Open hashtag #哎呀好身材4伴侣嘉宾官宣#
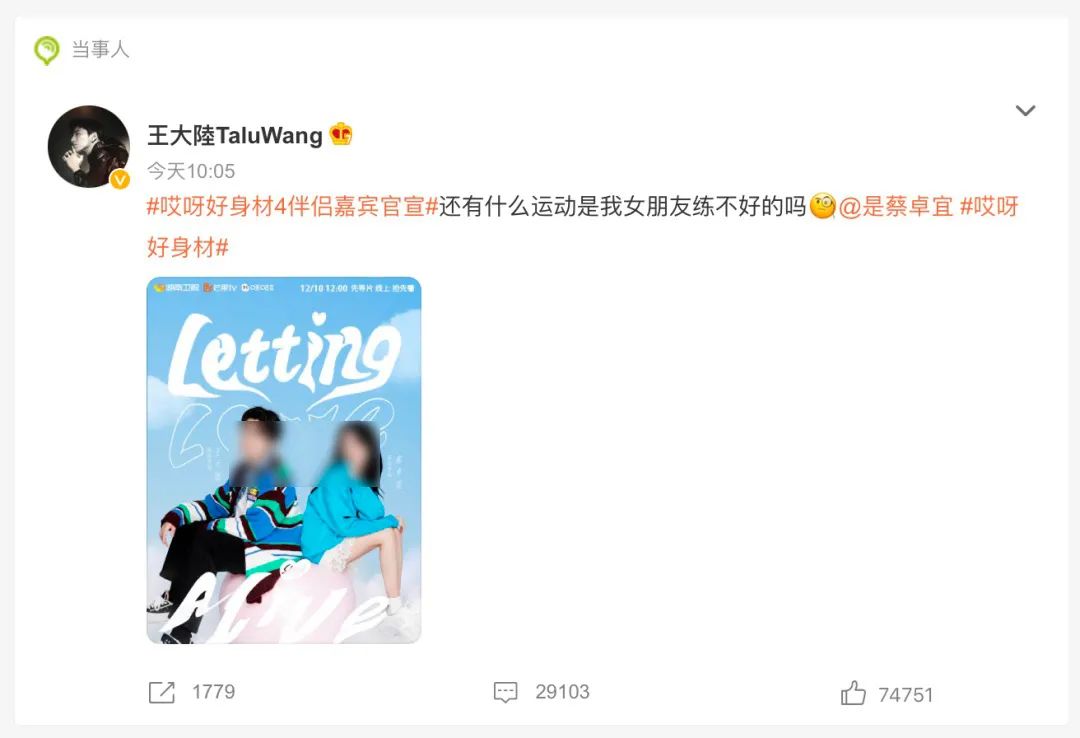The height and width of the screenshot is (738, 1080). [293, 206]
